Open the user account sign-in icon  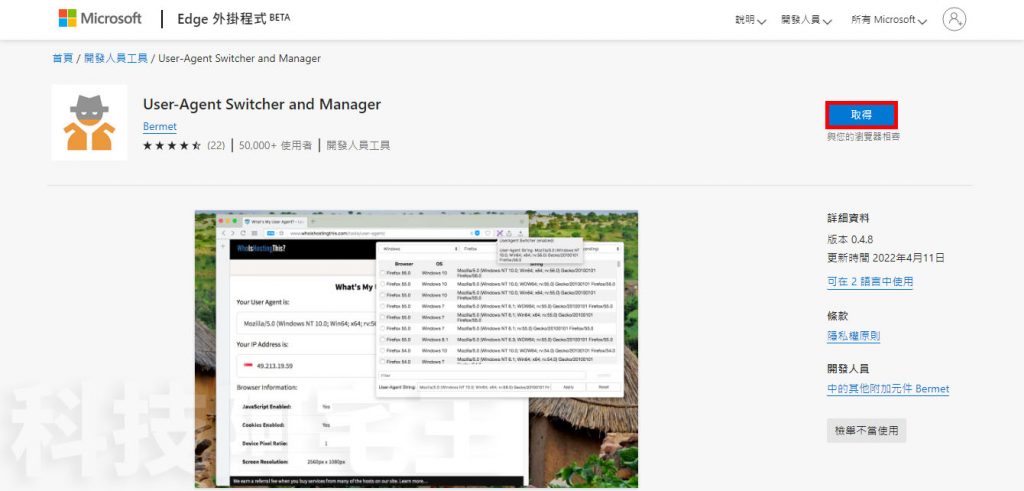point(954,19)
